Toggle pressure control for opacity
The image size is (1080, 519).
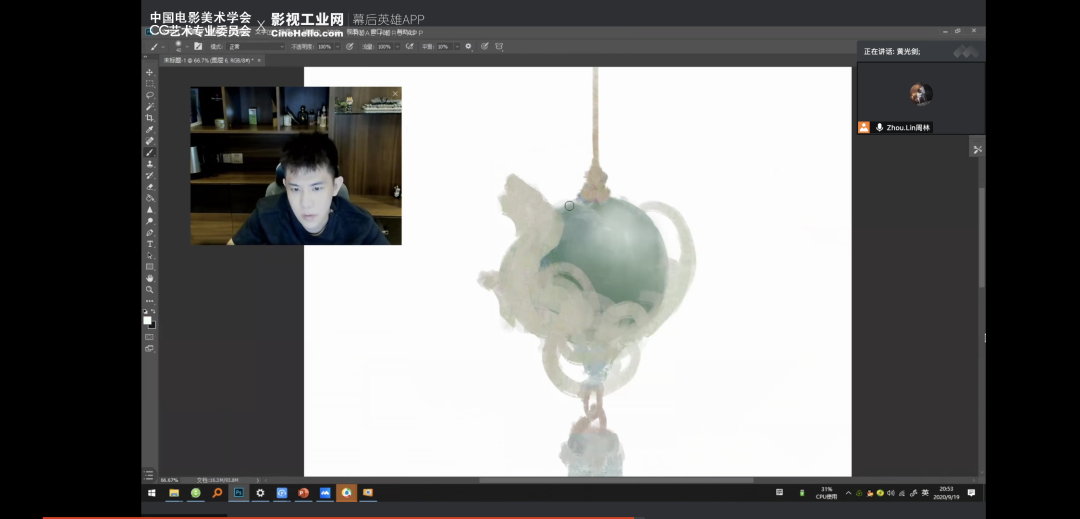pyautogui.click(x=350, y=46)
